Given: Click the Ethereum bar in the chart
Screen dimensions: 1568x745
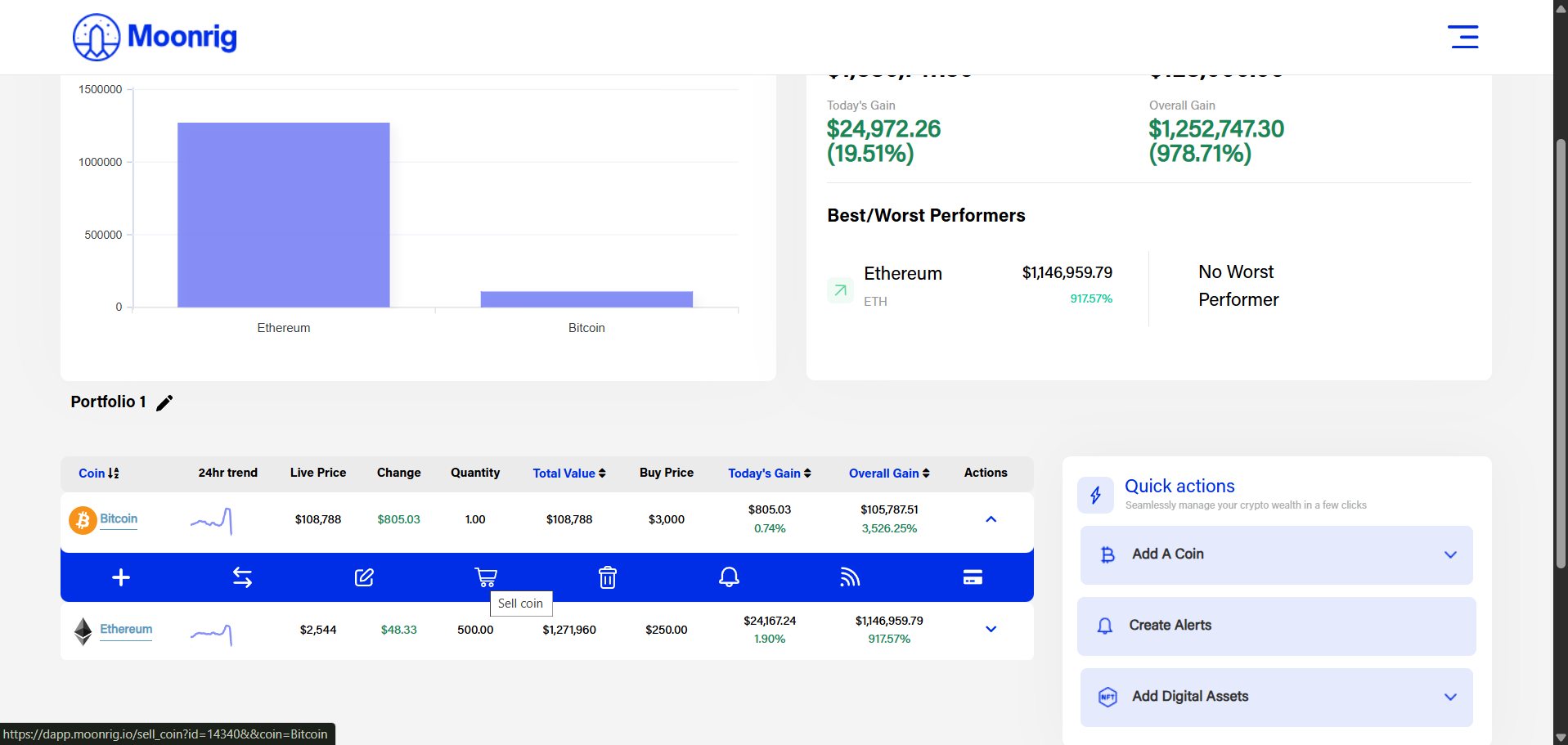Looking at the screenshot, I should (284, 215).
